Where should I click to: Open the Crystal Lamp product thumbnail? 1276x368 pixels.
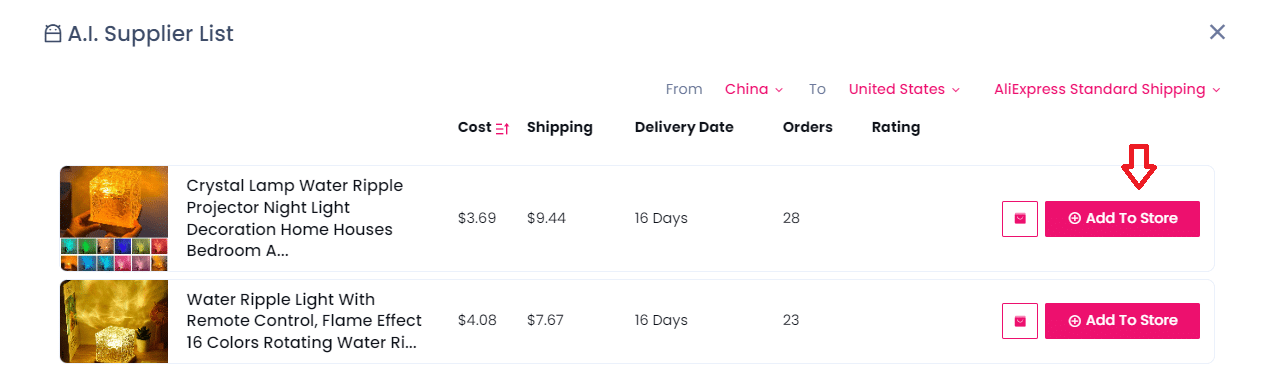click(x=114, y=218)
